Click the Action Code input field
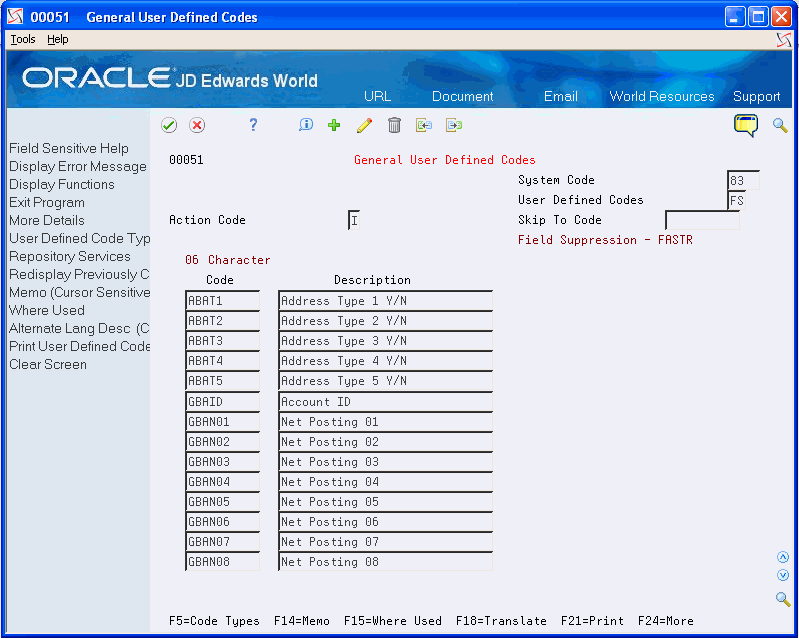Screen dimensions: 799x638 click(x=354, y=220)
